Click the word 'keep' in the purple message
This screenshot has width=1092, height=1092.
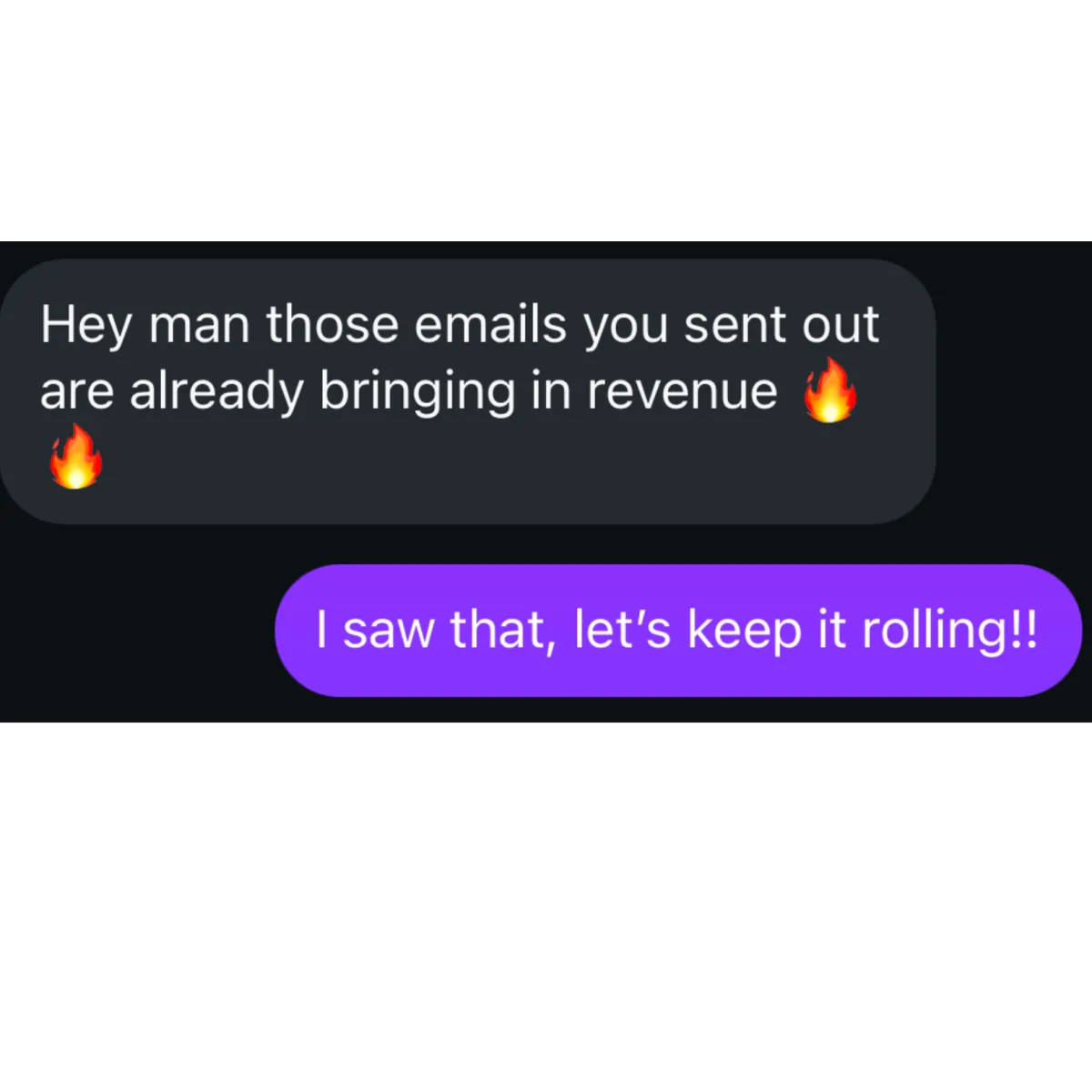(744, 631)
